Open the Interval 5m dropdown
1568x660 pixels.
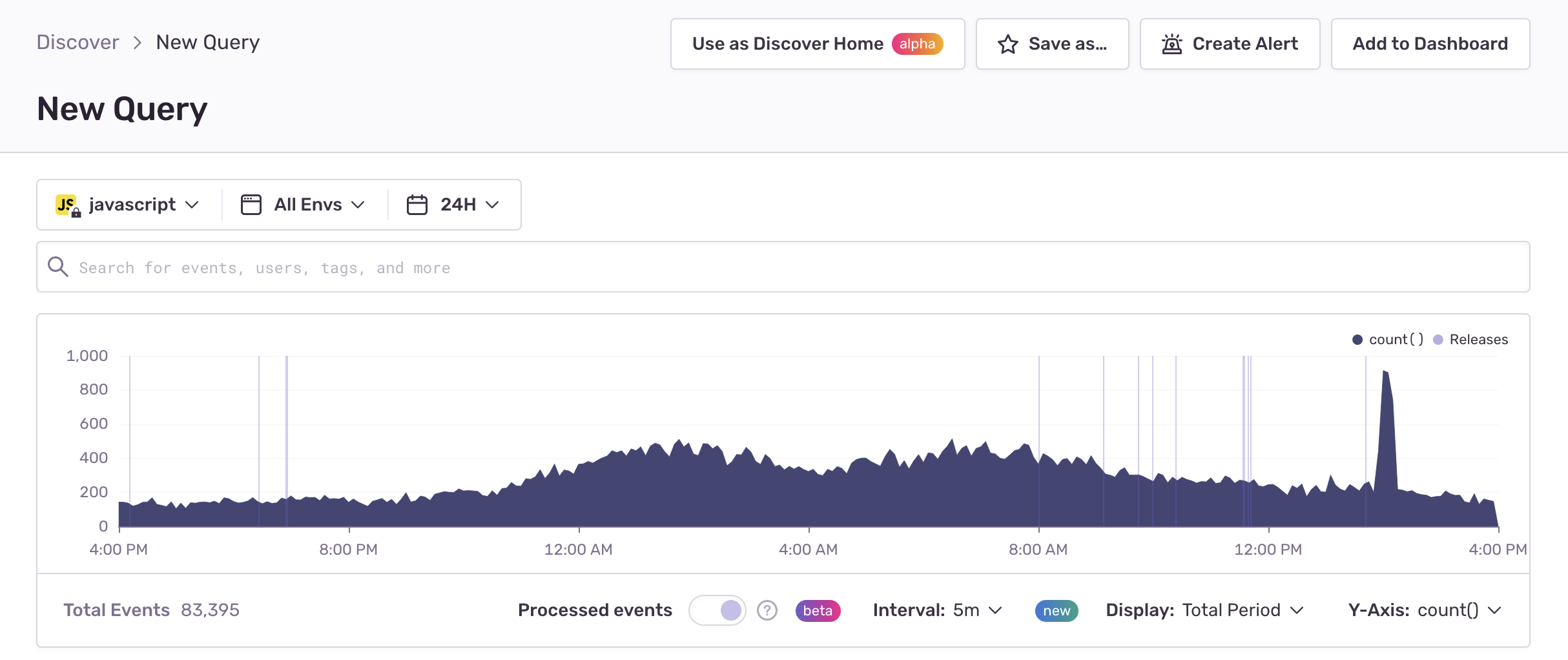click(937, 610)
